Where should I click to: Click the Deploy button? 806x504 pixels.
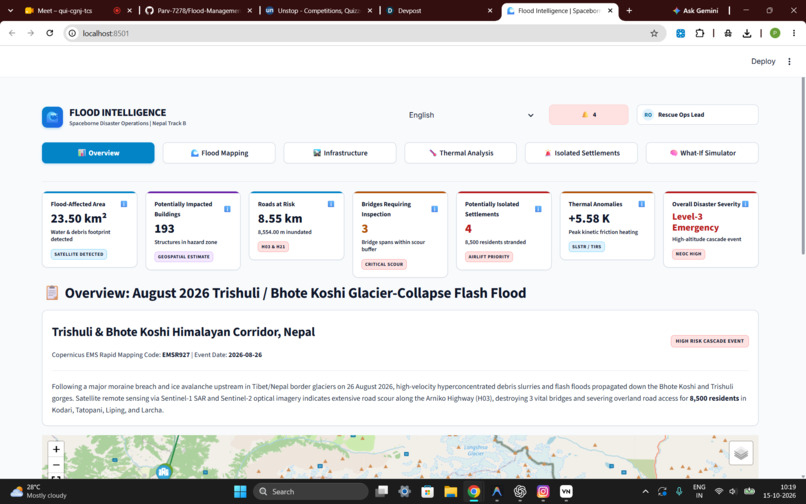[x=763, y=61]
